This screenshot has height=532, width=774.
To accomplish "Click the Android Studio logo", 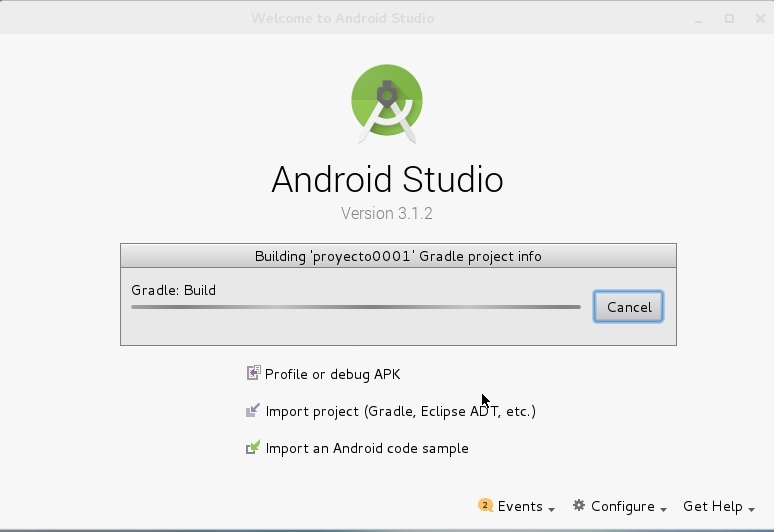I will point(387,103).
